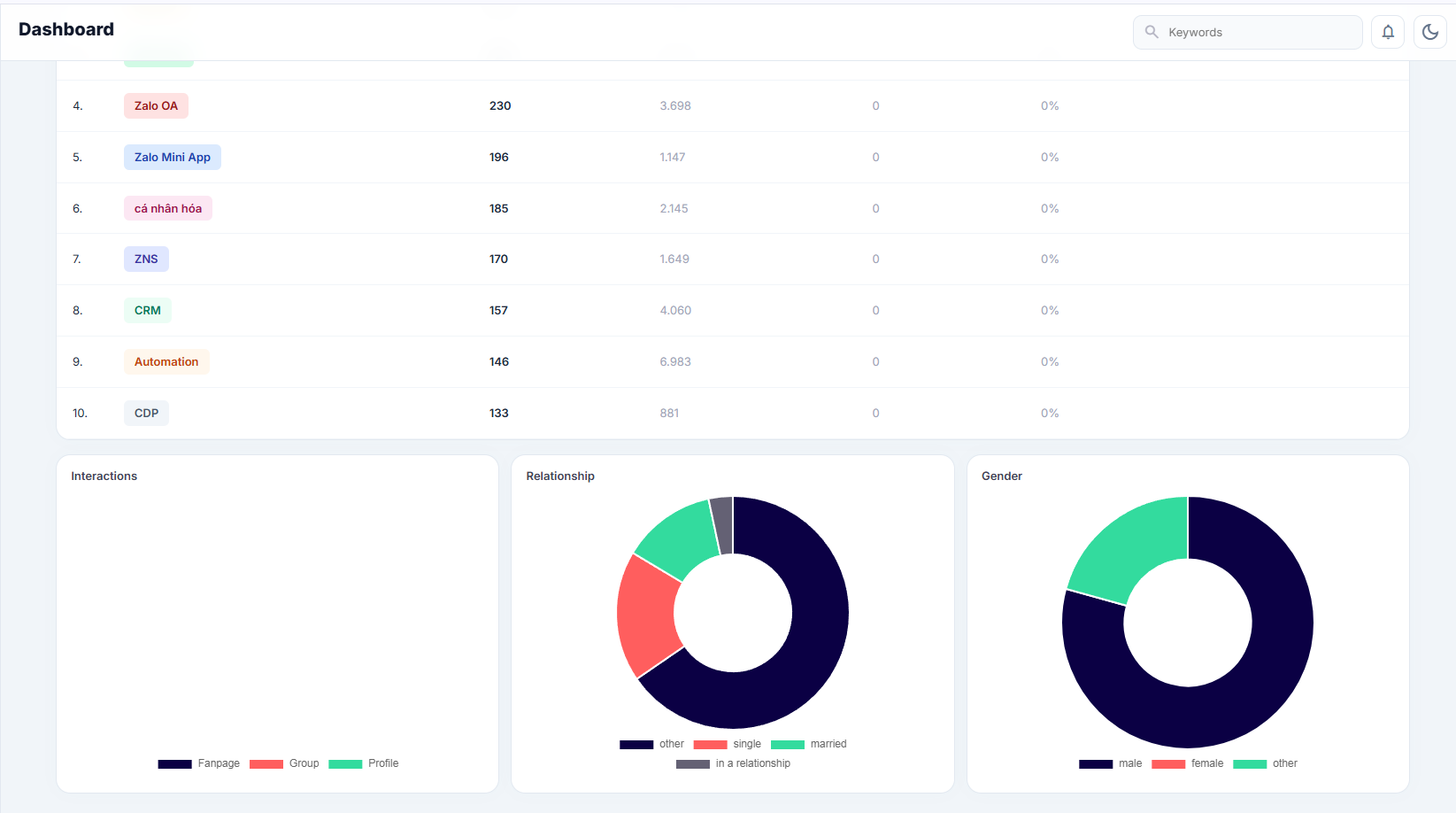
Task: Open the Zalo Mini App keyword
Action: (x=172, y=157)
